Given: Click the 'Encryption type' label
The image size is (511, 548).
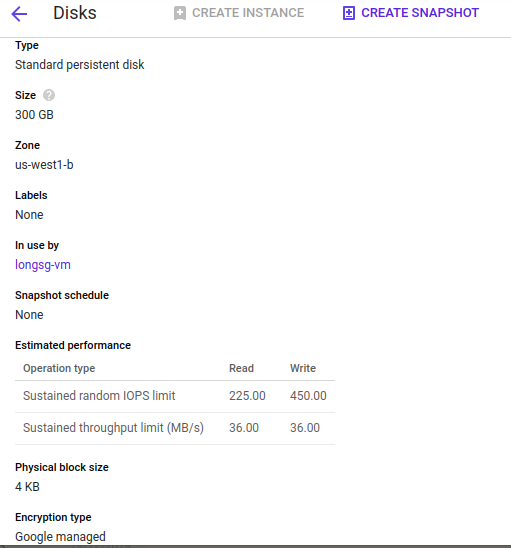Looking at the screenshot, I should (53, 517).
